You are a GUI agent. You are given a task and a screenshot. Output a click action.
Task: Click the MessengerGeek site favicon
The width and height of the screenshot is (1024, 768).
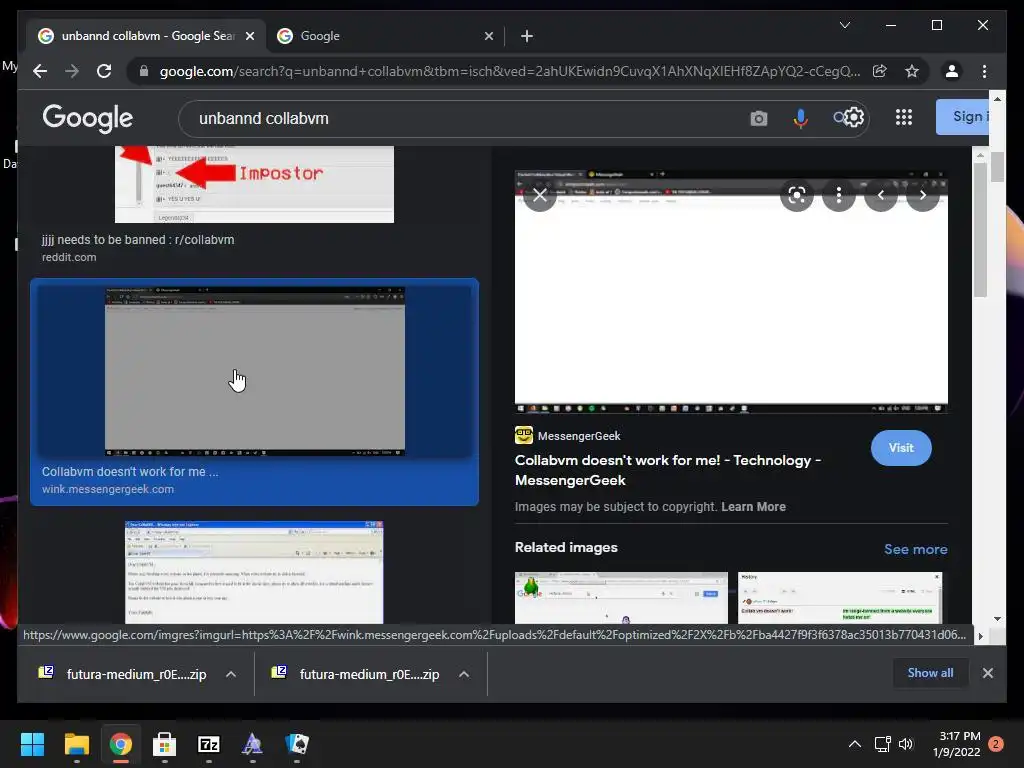(524, 435)
